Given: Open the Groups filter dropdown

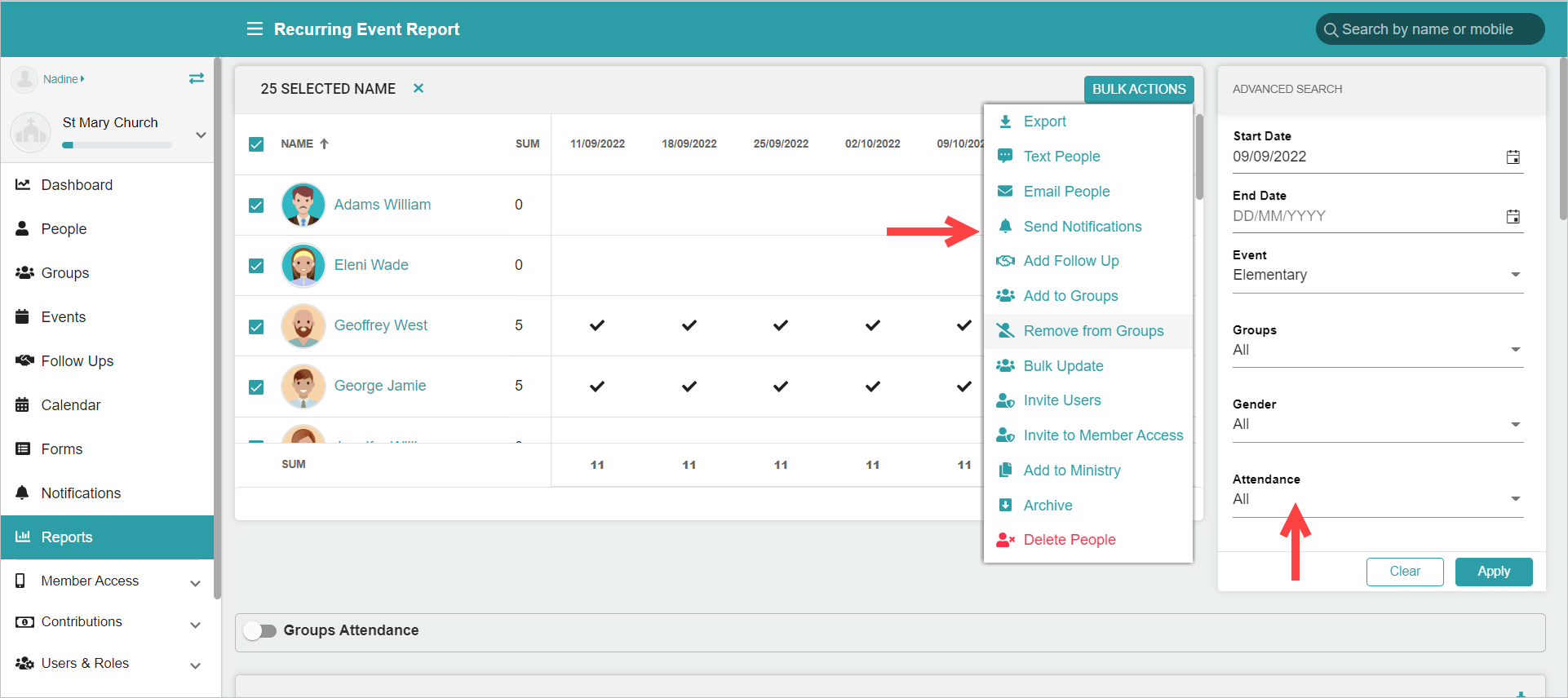Looking at the screenshot, I should coord(1377,351).
